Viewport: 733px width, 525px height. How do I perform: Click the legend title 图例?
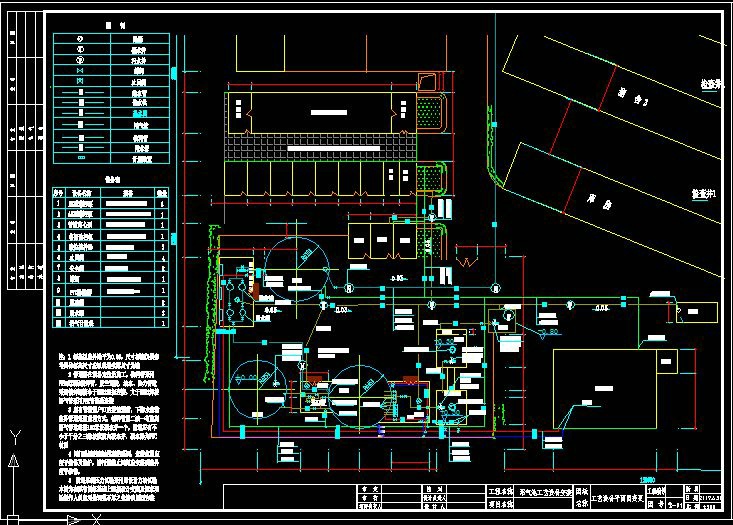[115, 26]
